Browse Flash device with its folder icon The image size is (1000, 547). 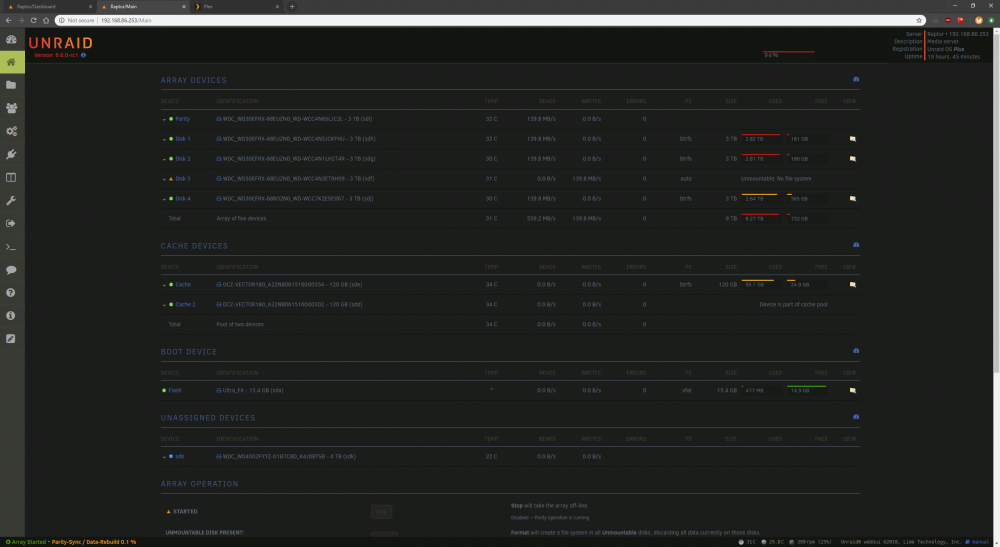tap(853, 390)
